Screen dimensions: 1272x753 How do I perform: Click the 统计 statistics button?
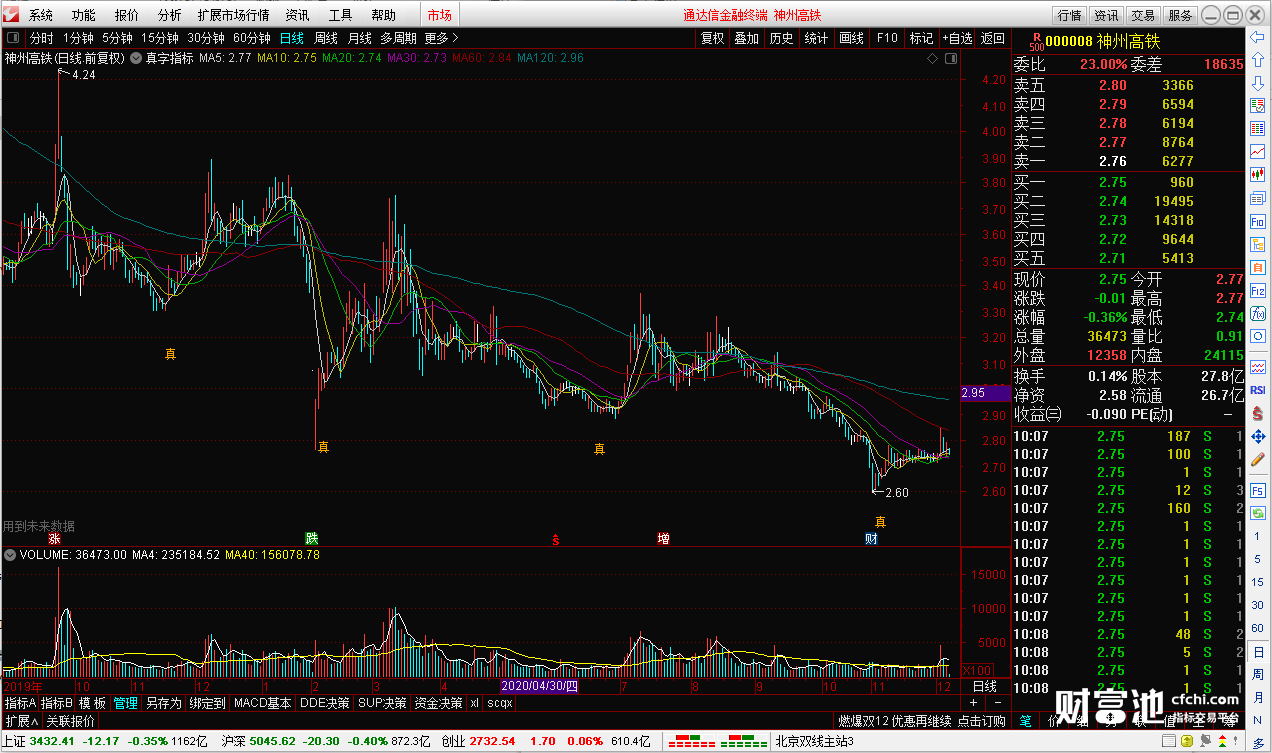click(817, 38)
